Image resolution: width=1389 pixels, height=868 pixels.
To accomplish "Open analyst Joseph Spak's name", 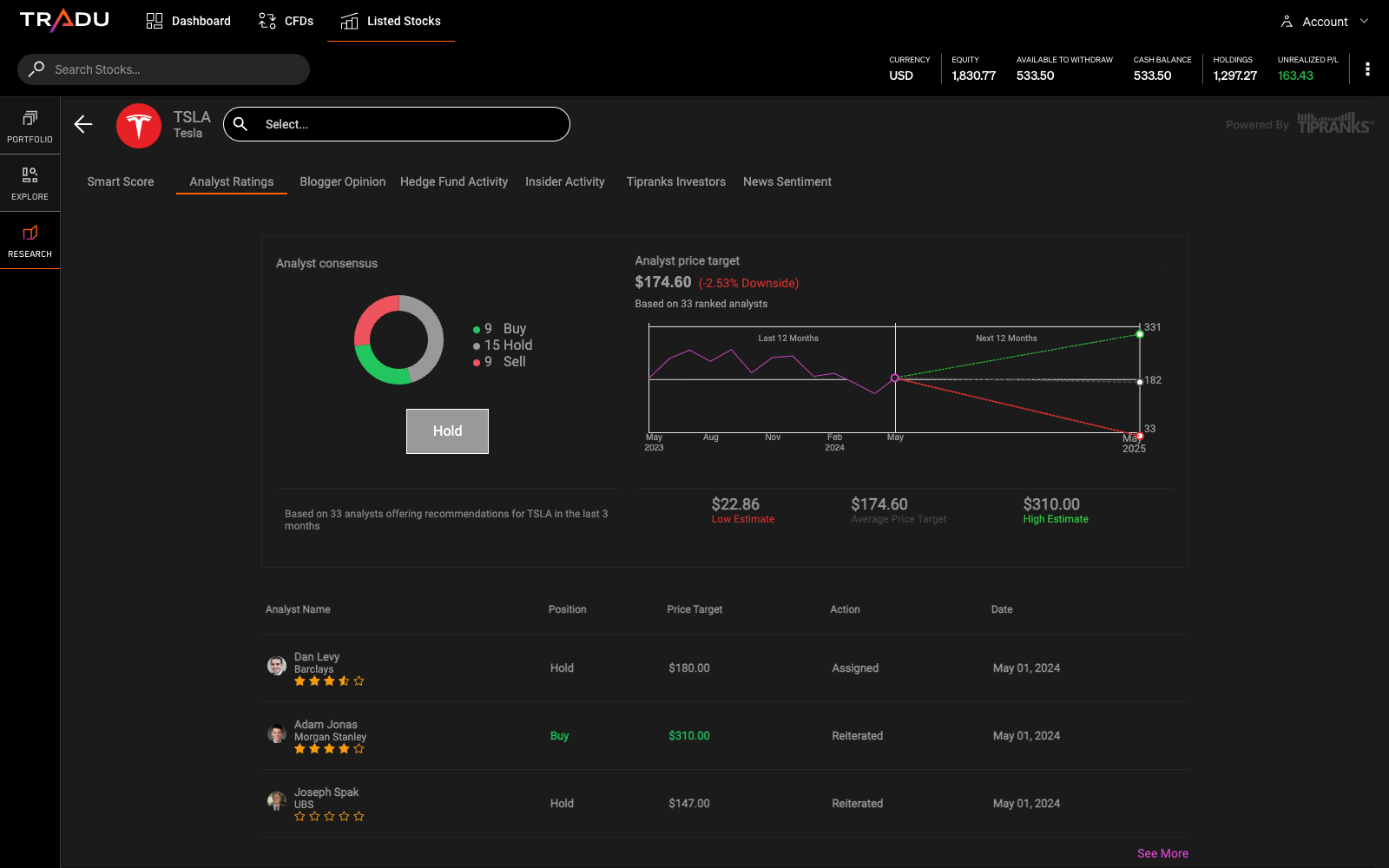I will (326, 792).
